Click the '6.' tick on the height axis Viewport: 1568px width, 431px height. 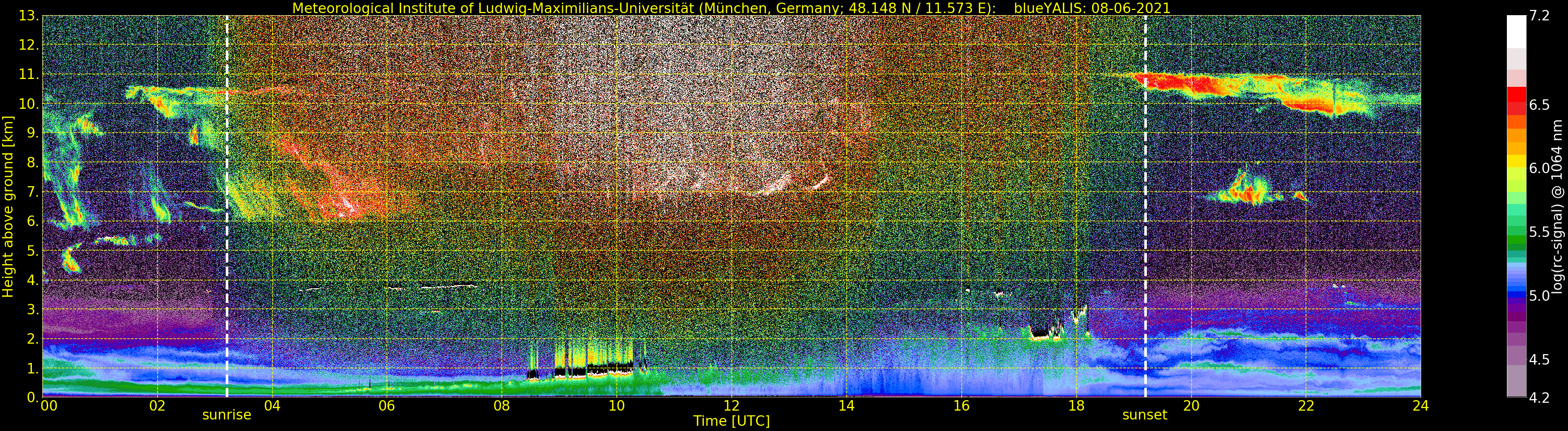[33, 221]
